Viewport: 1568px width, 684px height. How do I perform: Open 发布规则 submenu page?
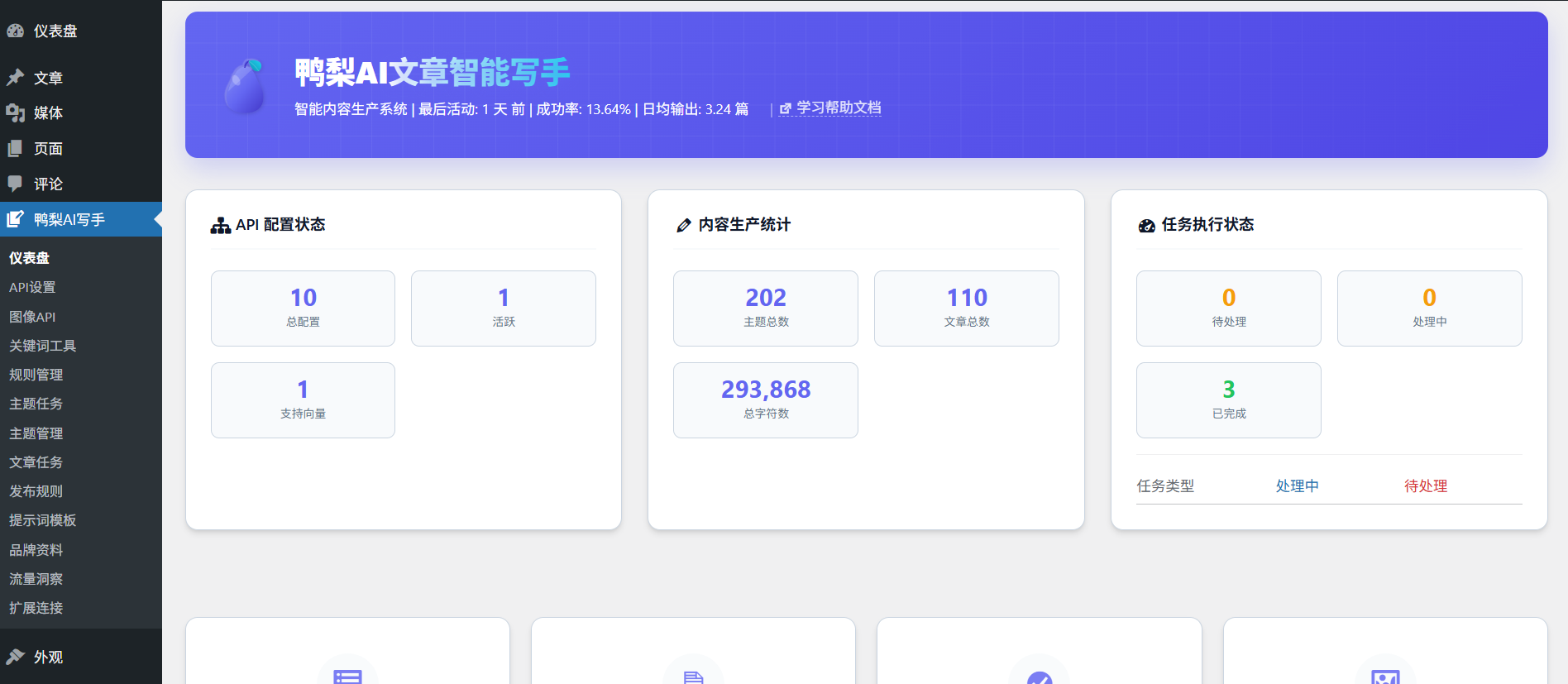tap(81, 491)
